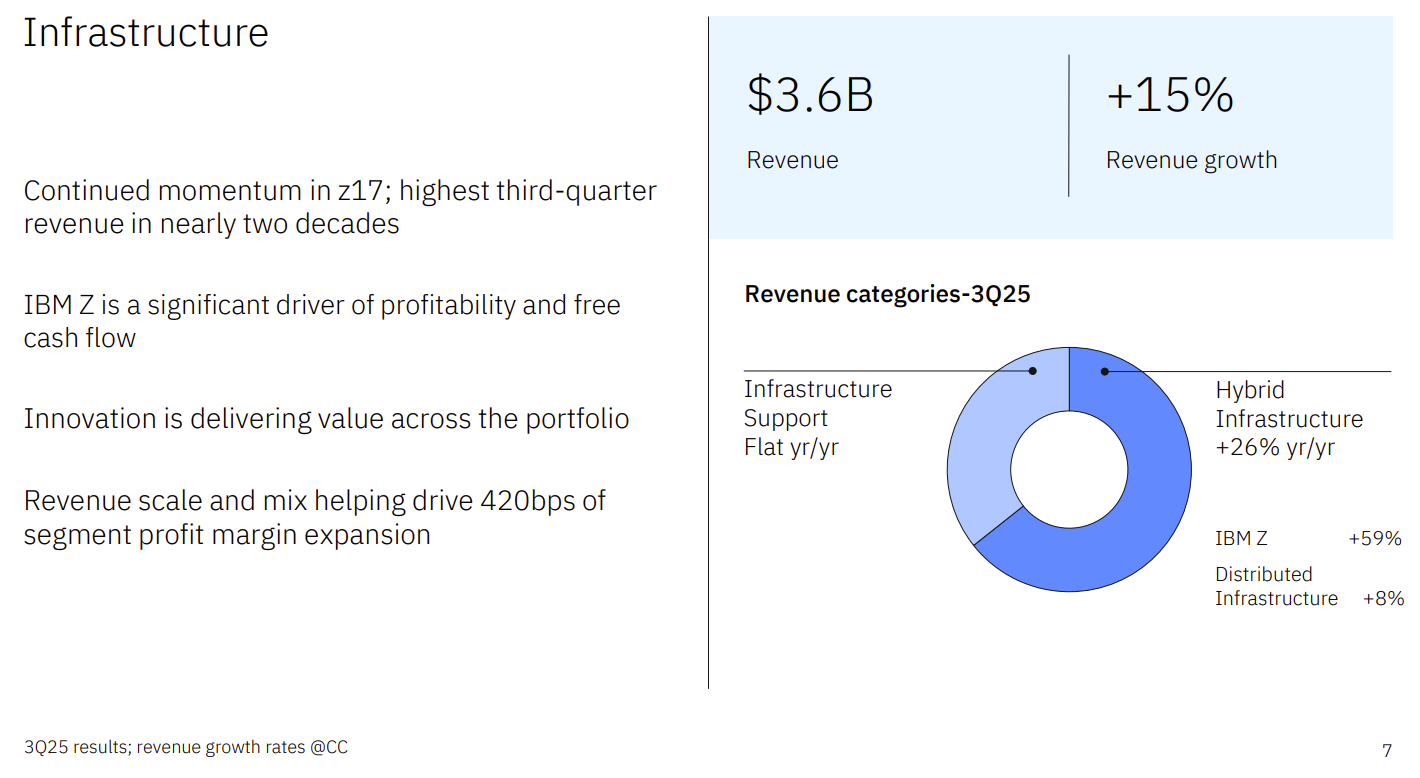Select the white center of the donut chart

tap(1069, 469)
